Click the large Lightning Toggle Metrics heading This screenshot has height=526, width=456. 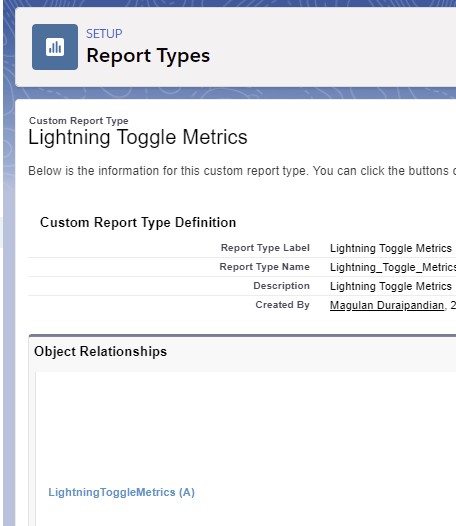[138, 137]
